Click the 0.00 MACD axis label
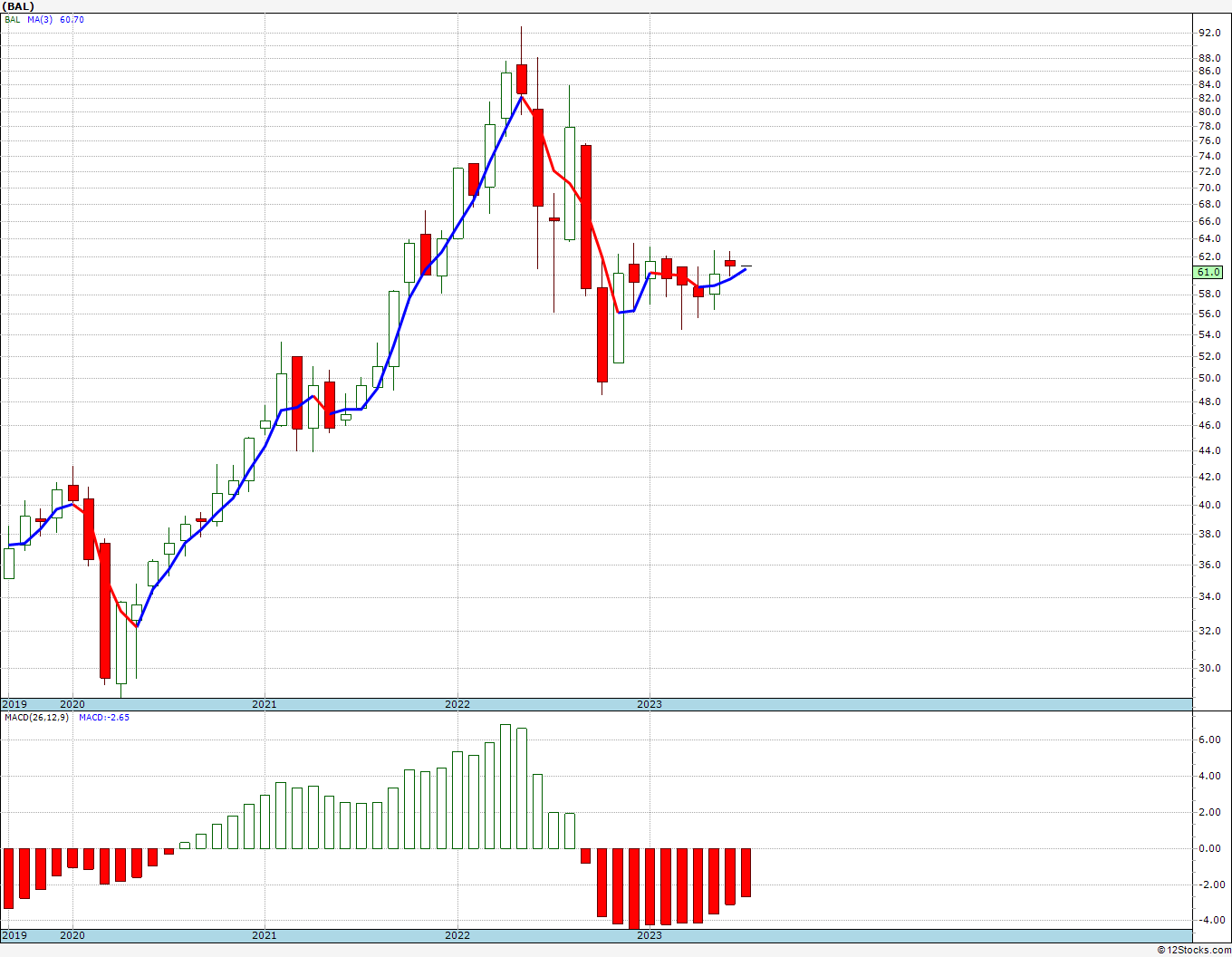The width and height of the screenshot is (1232, 957). point(1209,848)
